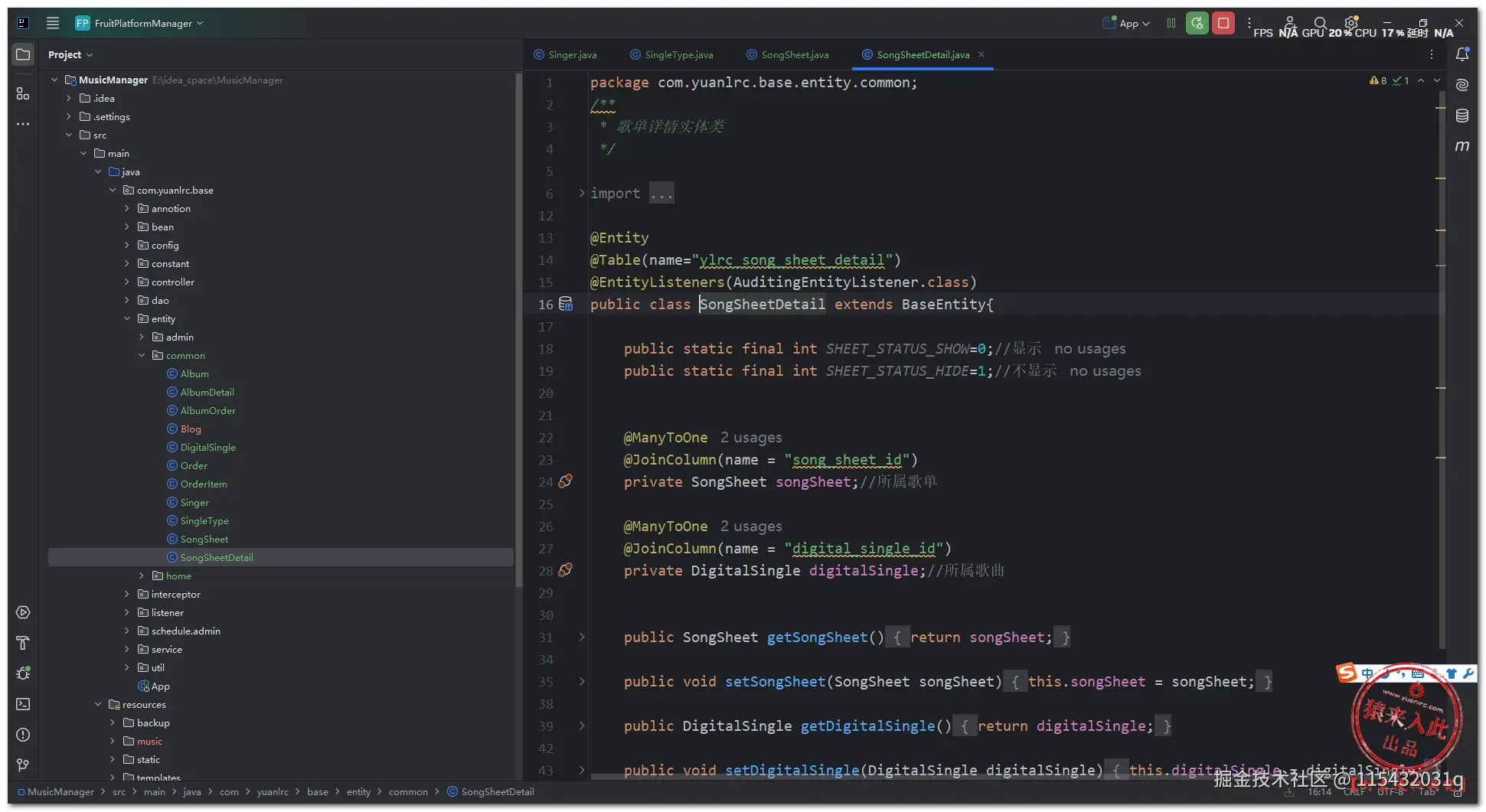Collapse the entity package
This screenshot has width=1486, height=812.
127,318
